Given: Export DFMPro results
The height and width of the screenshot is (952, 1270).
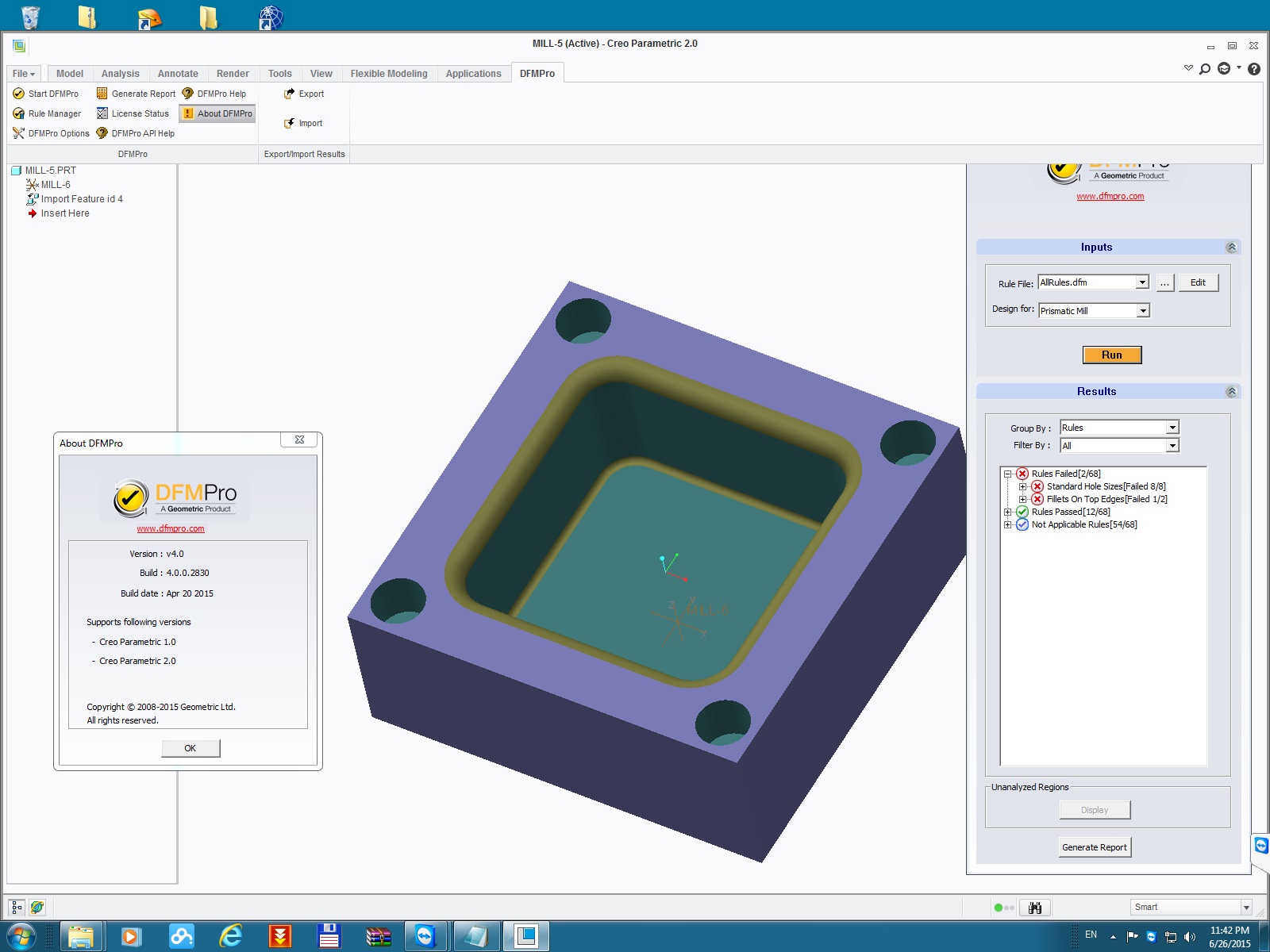Looking at the screenshot, I should [304, 94].
